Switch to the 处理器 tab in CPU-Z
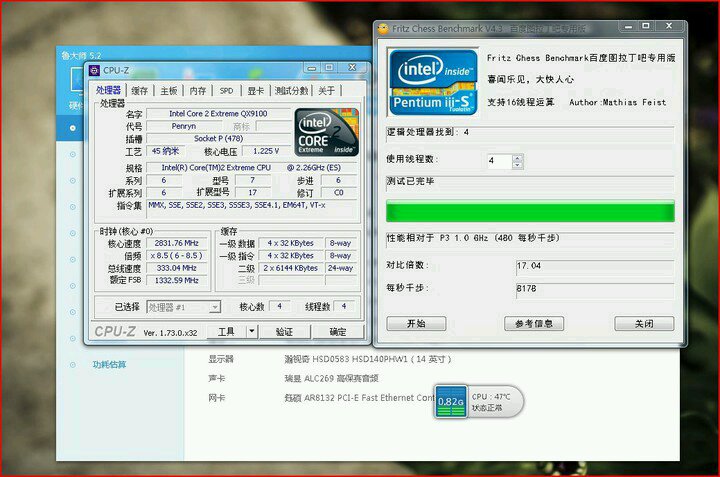The height and width of the screenshot is (477, 720). point(108,90)
